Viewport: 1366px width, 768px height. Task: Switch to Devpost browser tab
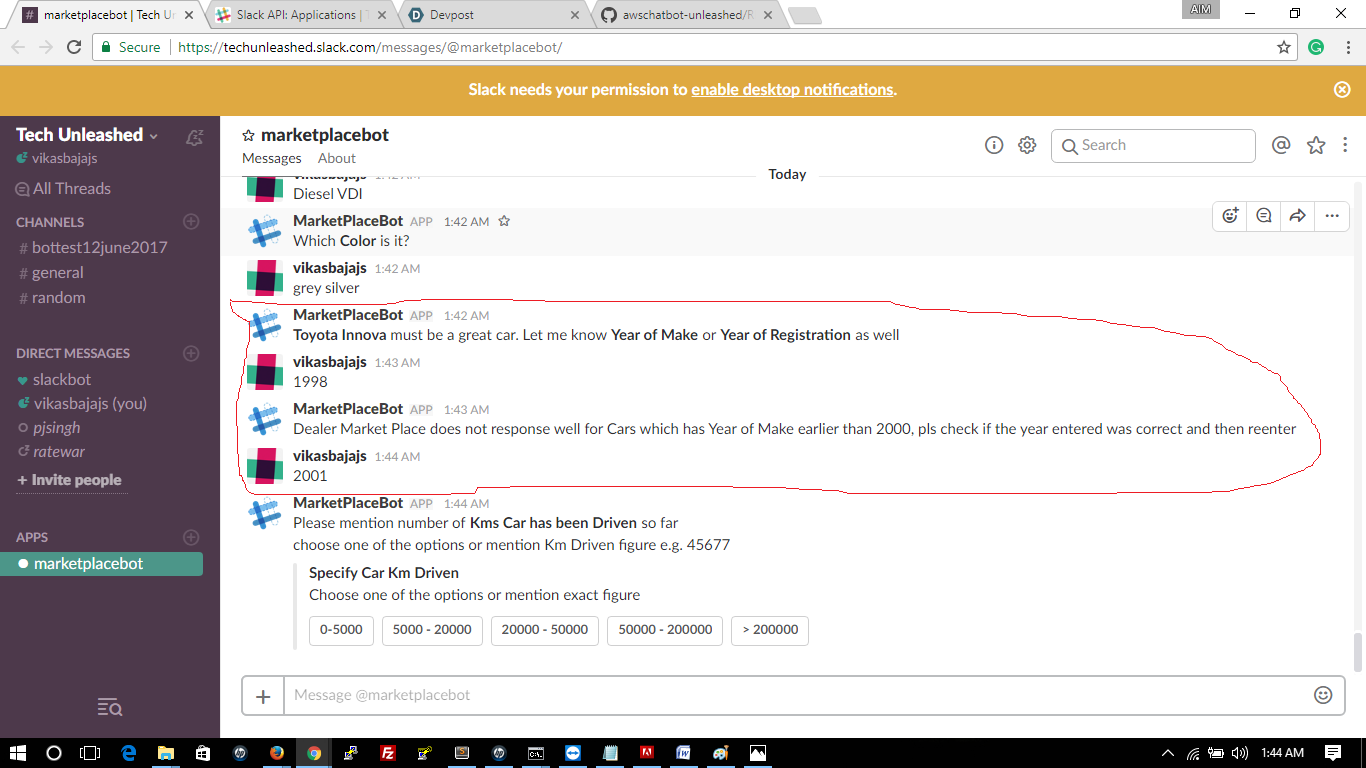(492, 15)
